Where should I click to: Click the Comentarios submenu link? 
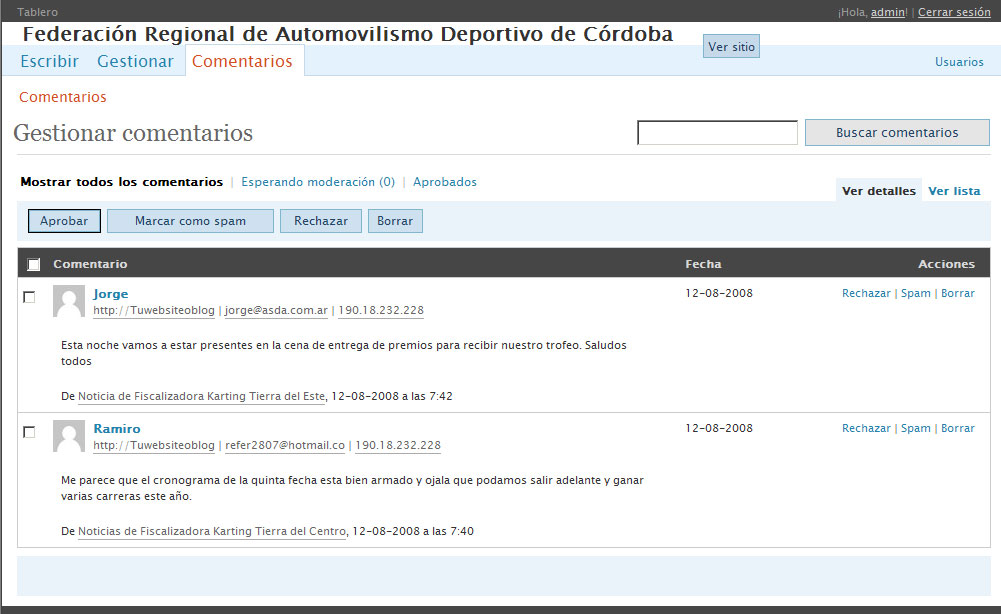tap(63, 97)
